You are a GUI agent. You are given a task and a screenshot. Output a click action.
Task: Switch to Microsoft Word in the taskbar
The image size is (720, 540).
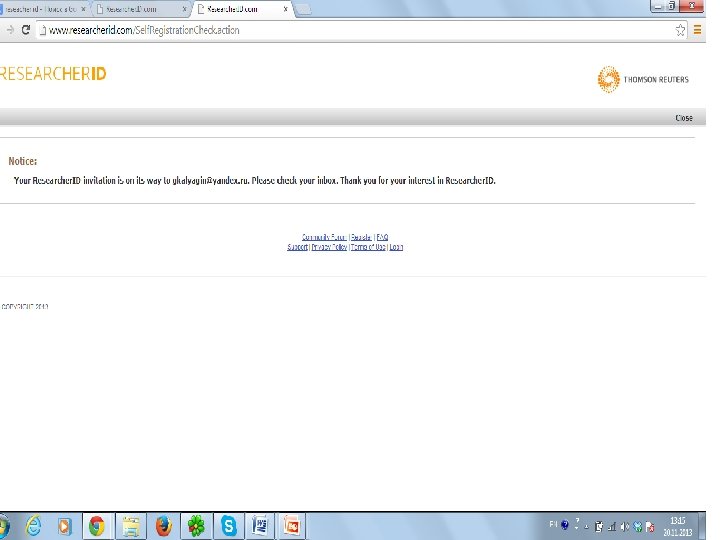[x=260, y=526]
